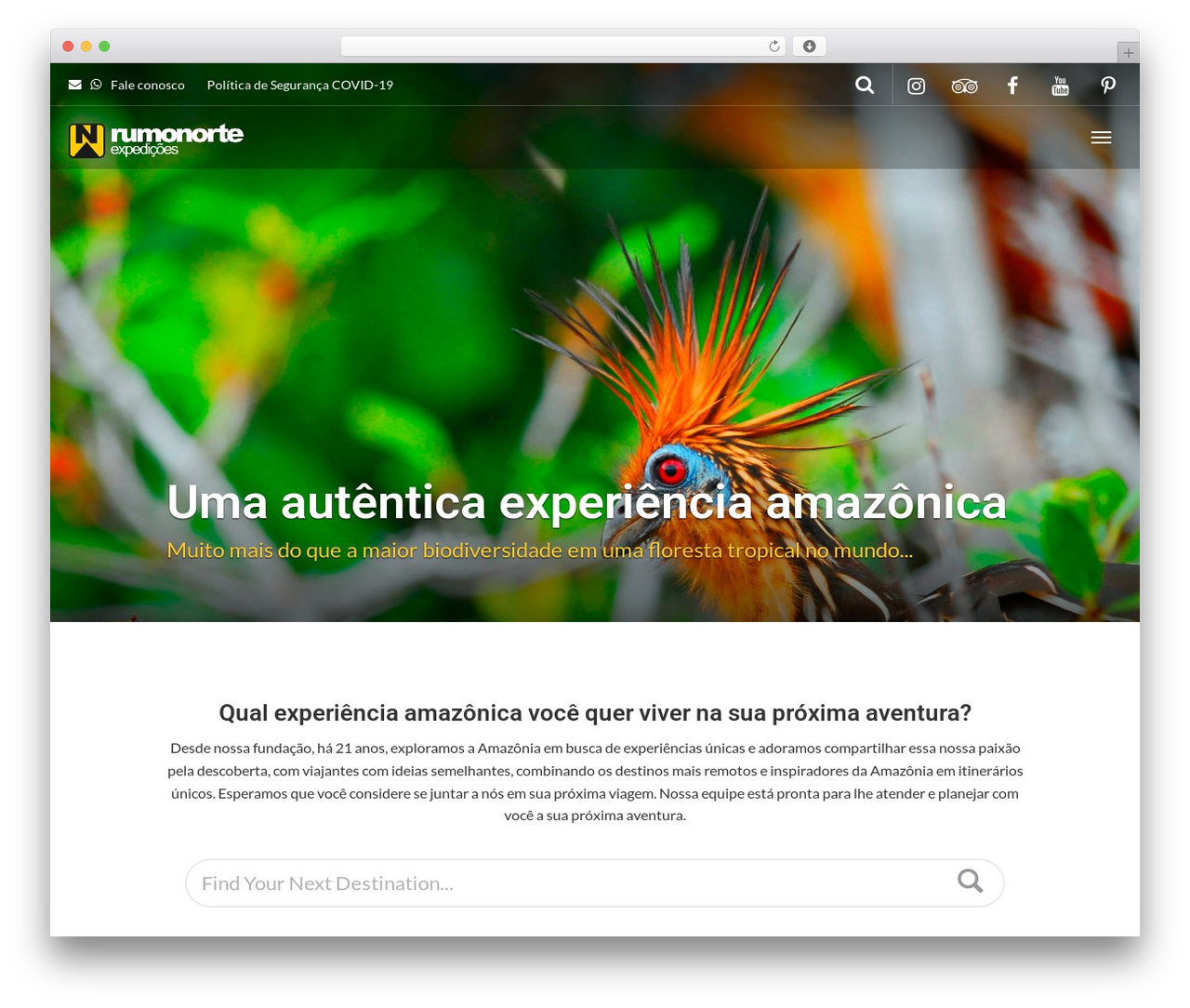Image resolution: width=1190 pixels, height=1008 pixels.
Task: Open Política de Segurança COVID-19 link
Action: 300,85
